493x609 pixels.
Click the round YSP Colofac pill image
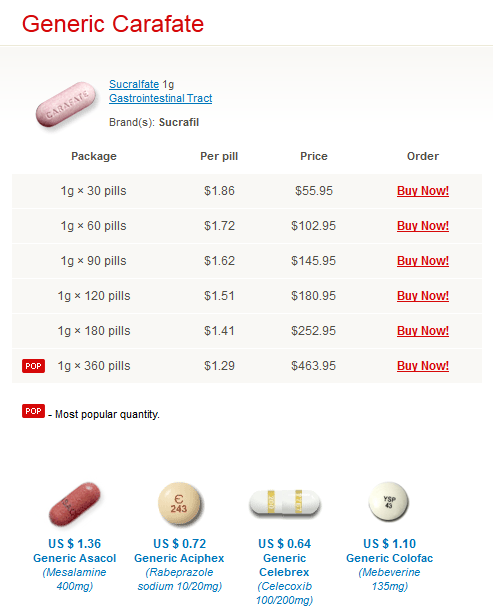coord(388,502)
